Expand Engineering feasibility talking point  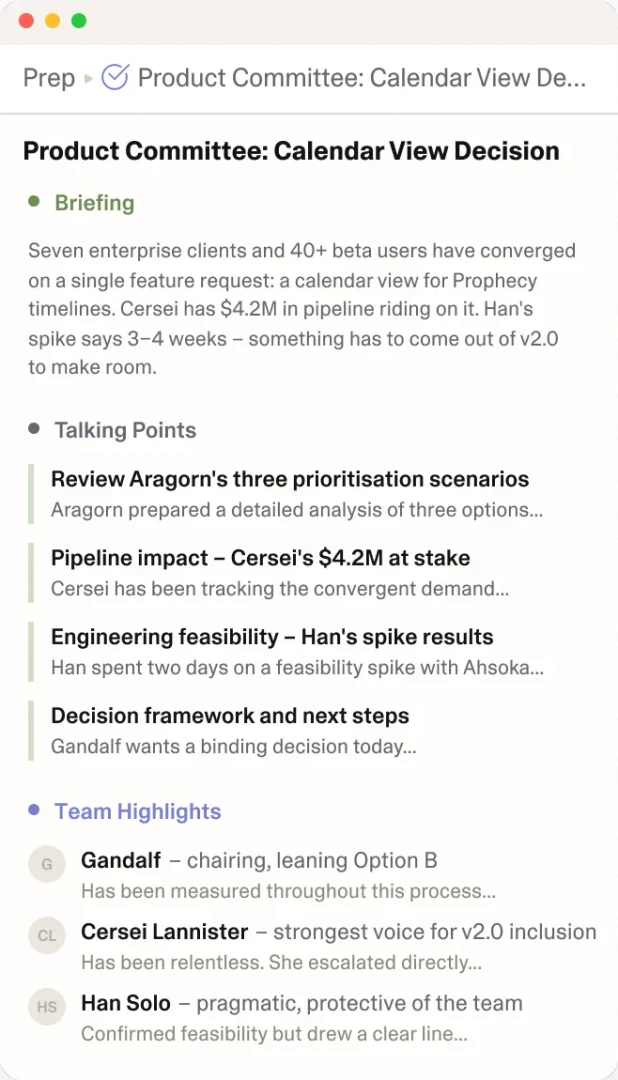pyautogui.click(x=272, y=637)
